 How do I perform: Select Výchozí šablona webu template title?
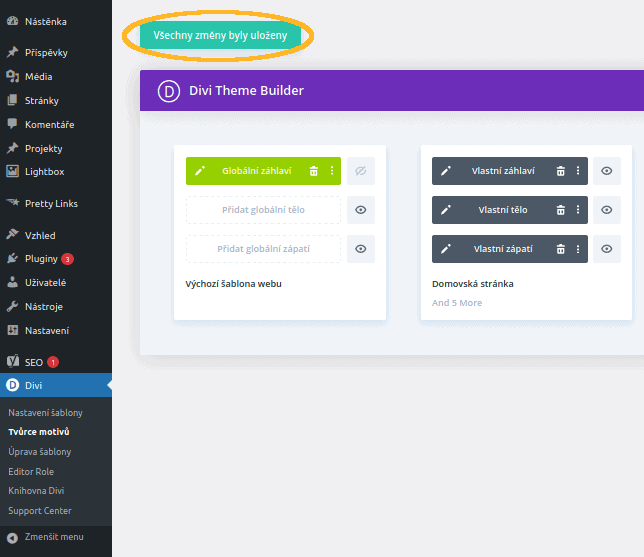[x=233, y=284]
